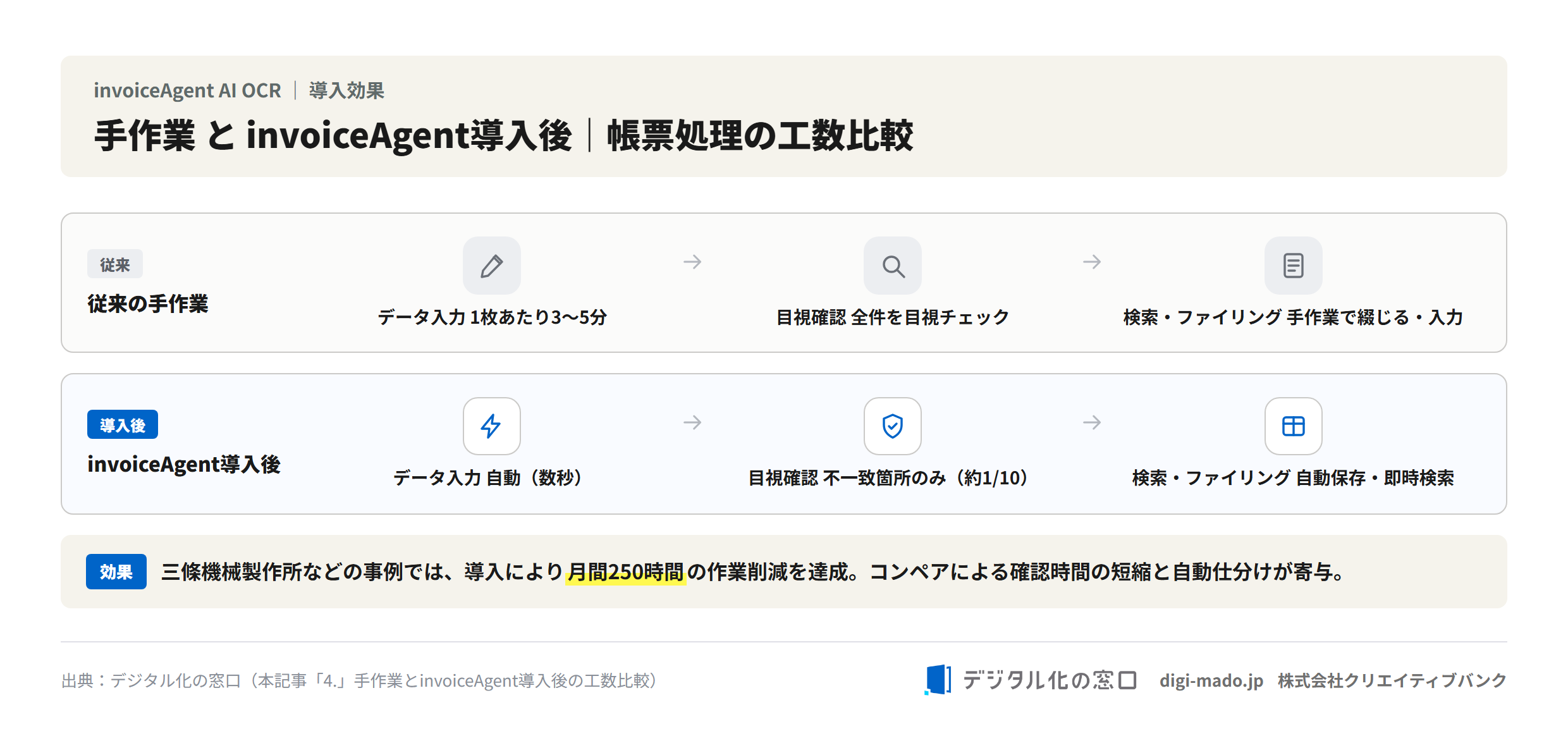Viewport: 1568px width, 755px height.
Task: Click the main title 帳票処理の工数比較
Action: tap(760, 135)
